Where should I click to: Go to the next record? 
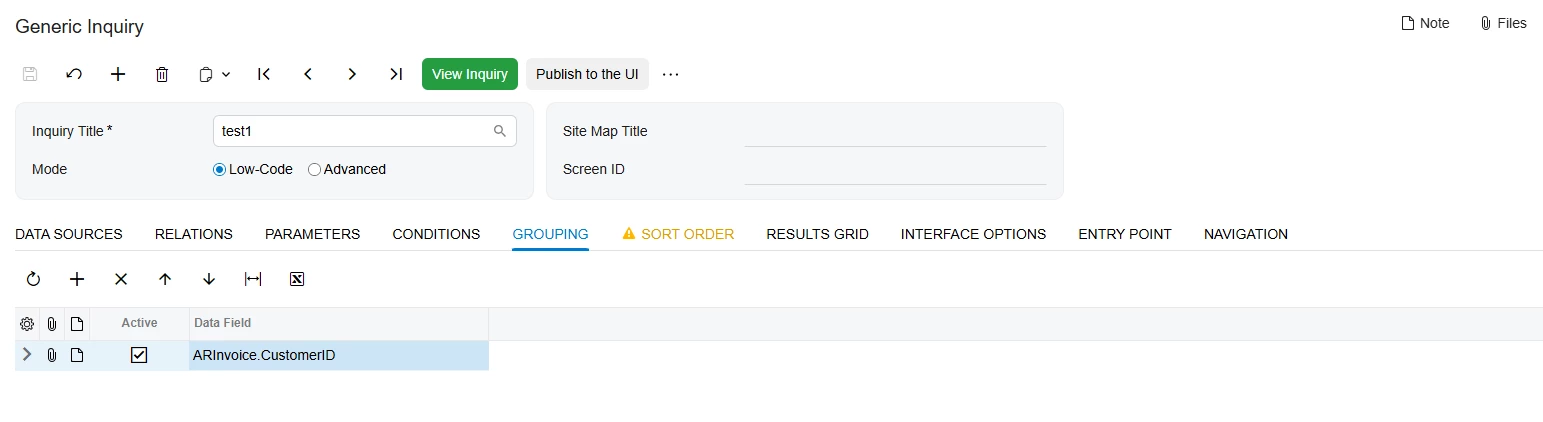click(352, 74)
